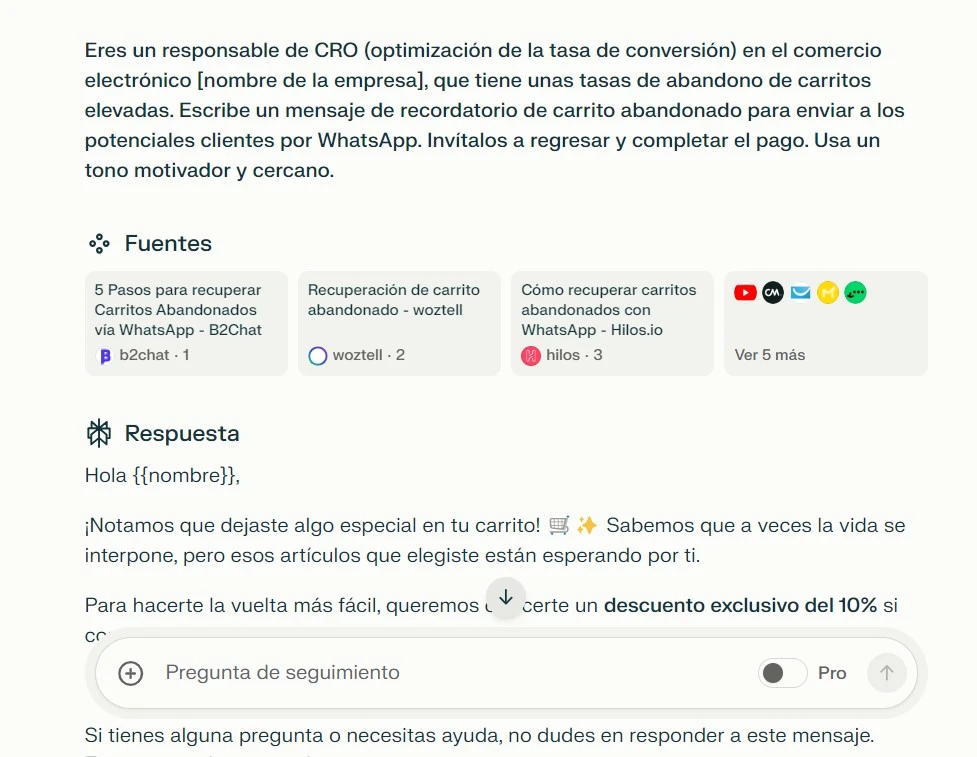Image resolution: width=977 pixels, height=757 pixels.
Task: Click the branch icon beside Fuentes
Action: 99,243
